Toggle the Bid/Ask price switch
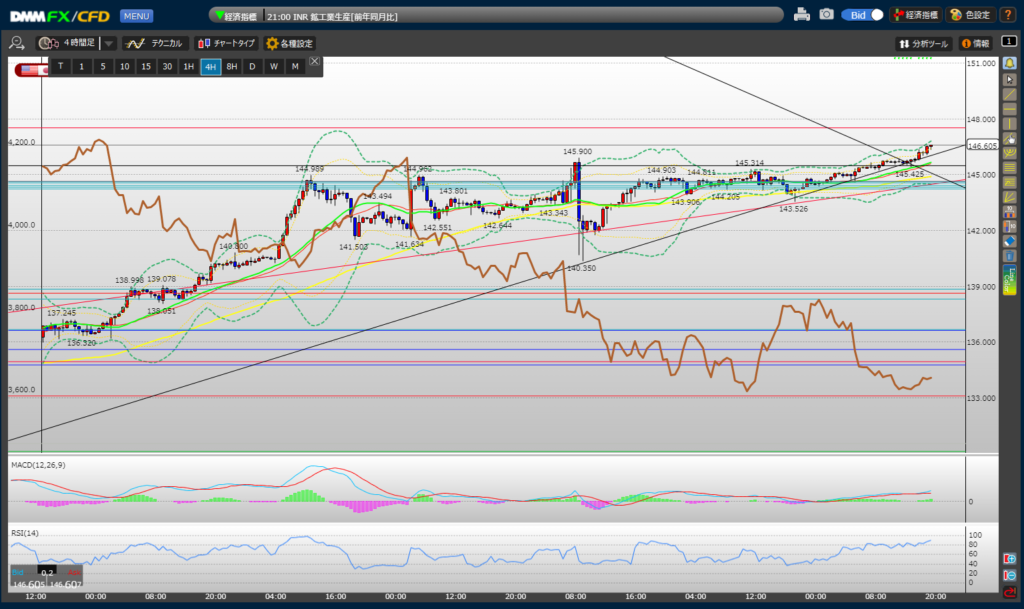This screenshot has width=1024, height=609. [x=864, y=15]
